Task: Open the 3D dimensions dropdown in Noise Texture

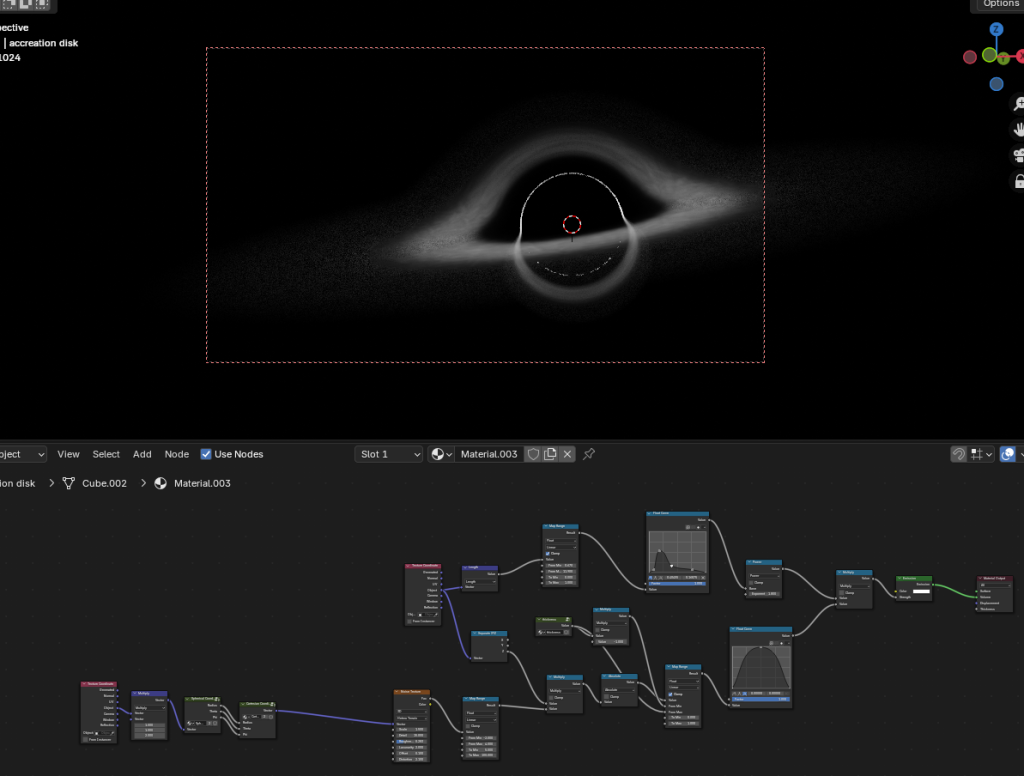Action: (411, 711)
